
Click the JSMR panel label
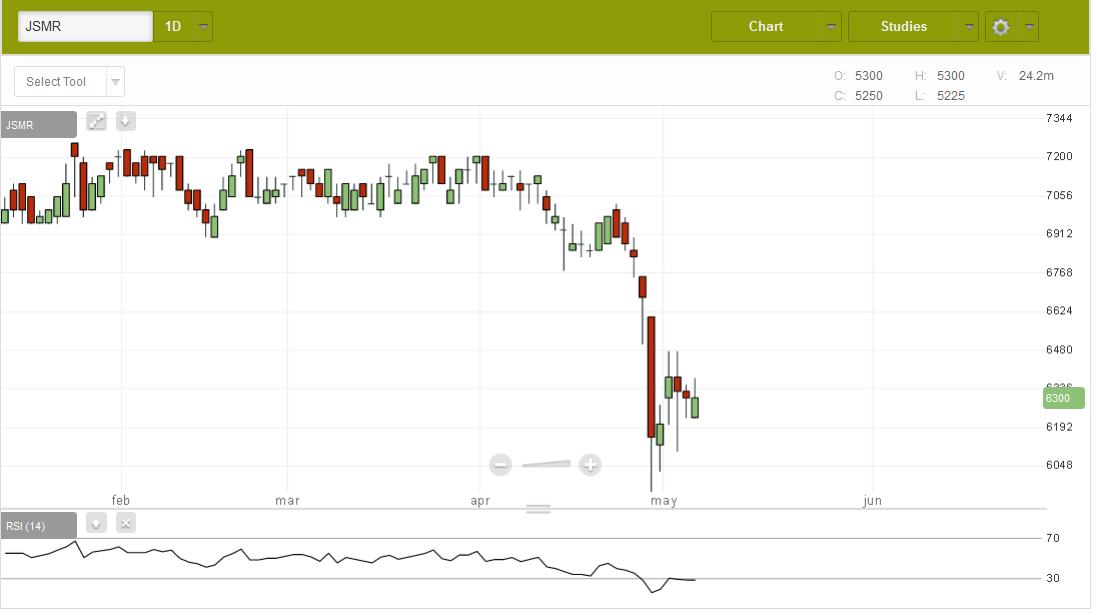(39, 125)
